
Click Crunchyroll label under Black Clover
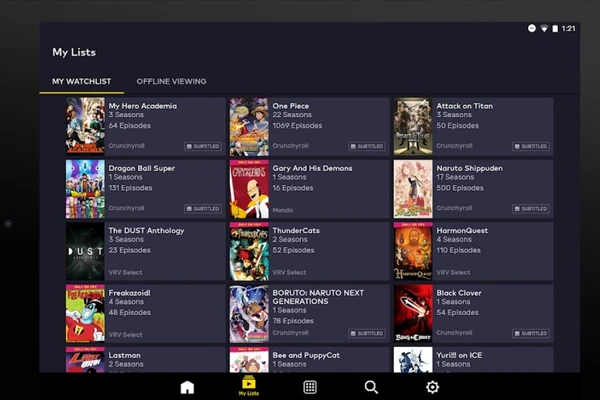click(454, 333)
